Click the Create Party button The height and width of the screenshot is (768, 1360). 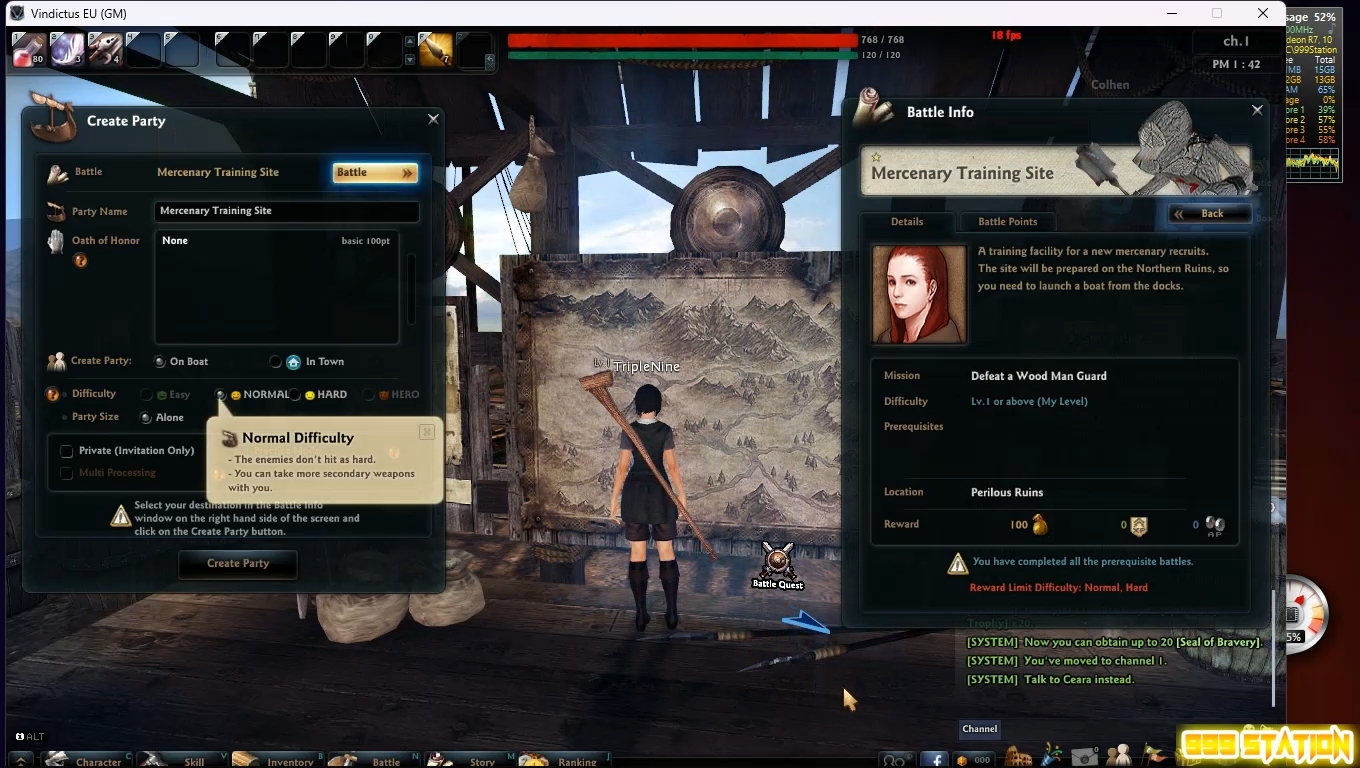(238, 564)
